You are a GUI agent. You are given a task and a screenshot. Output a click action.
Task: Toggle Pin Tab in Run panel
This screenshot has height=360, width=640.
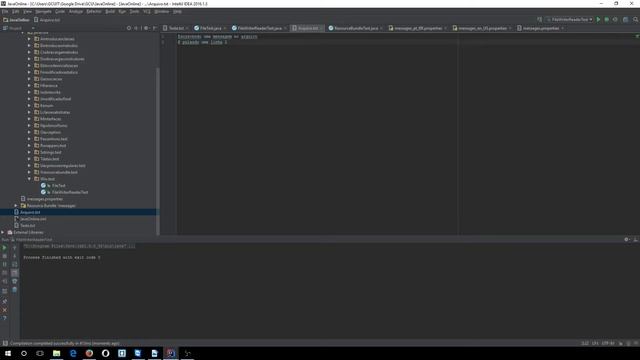[4, 301]
